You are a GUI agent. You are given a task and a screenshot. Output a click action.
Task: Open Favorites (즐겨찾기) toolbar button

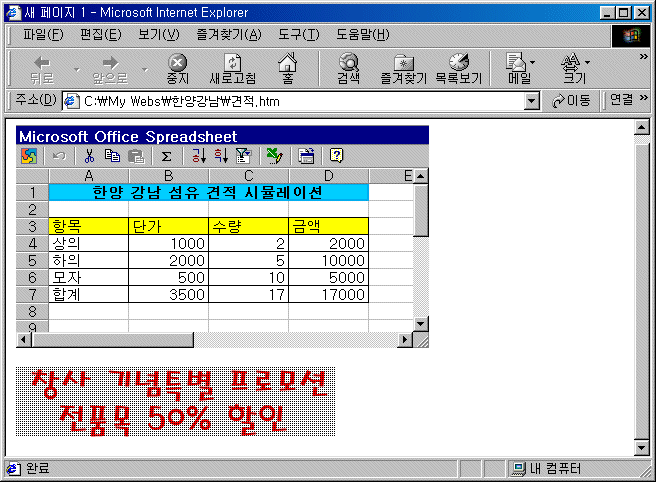403,69
